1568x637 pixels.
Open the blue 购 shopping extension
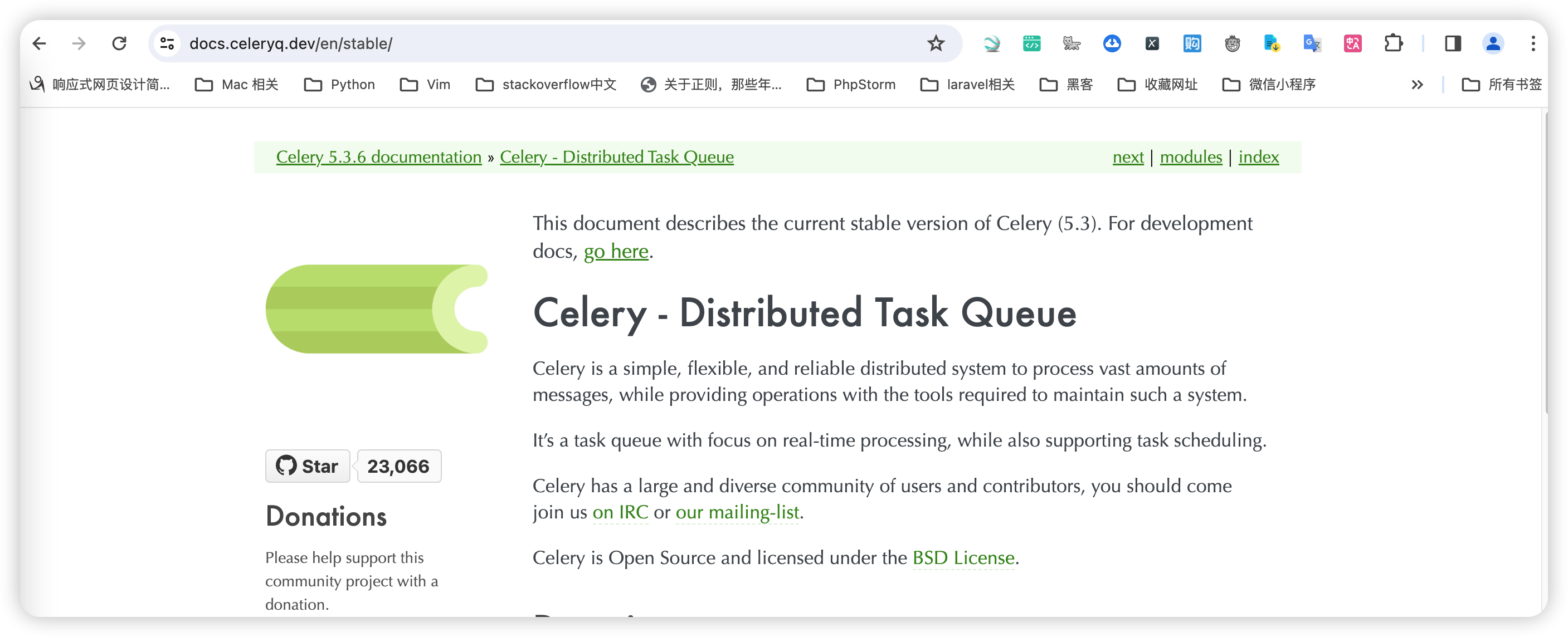click(x=1192, y=43)
